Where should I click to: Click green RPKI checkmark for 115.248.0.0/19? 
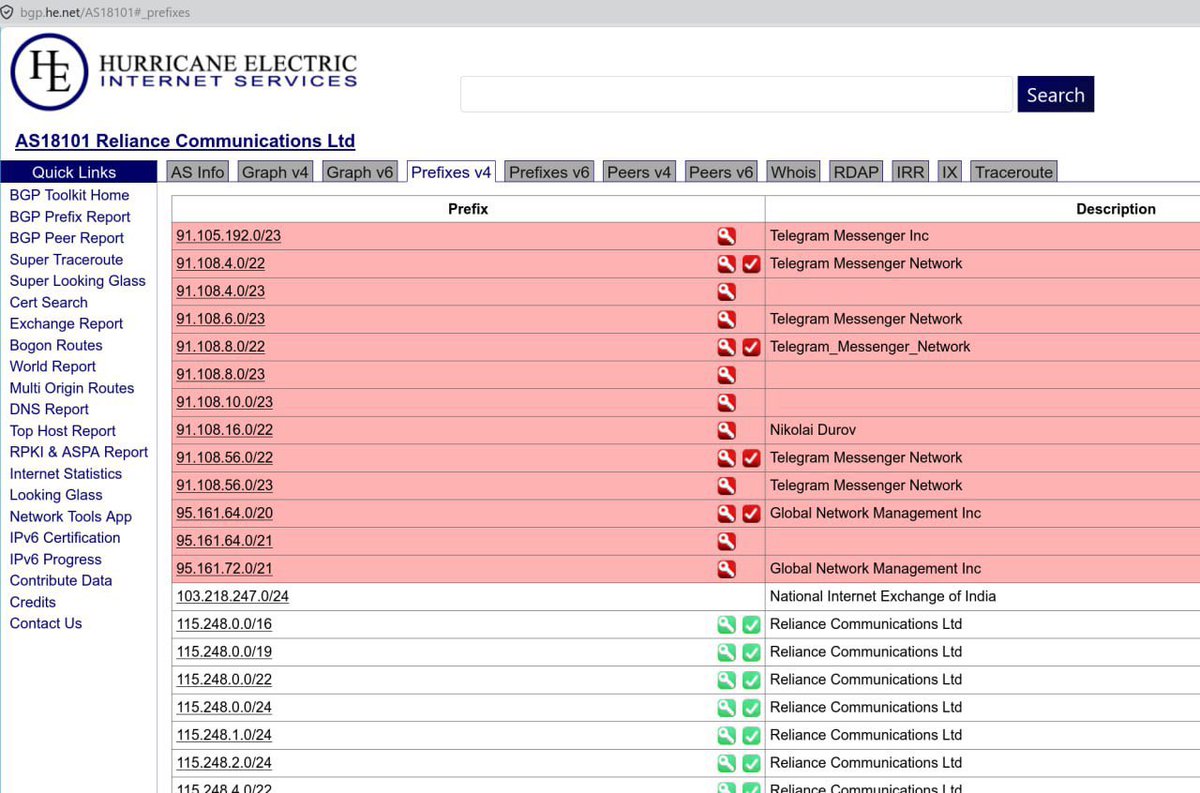click(752, 652)
